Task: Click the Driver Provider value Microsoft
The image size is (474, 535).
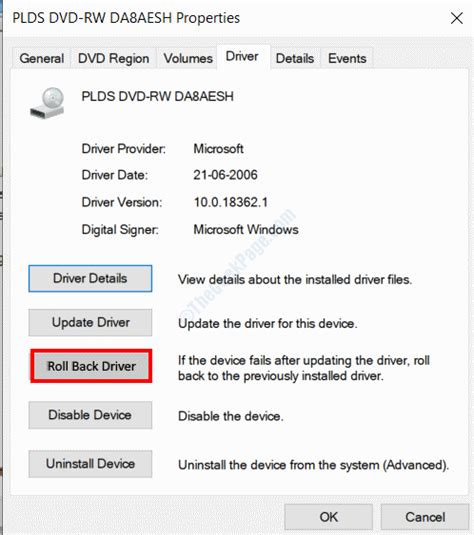Action: coord(218,149)
